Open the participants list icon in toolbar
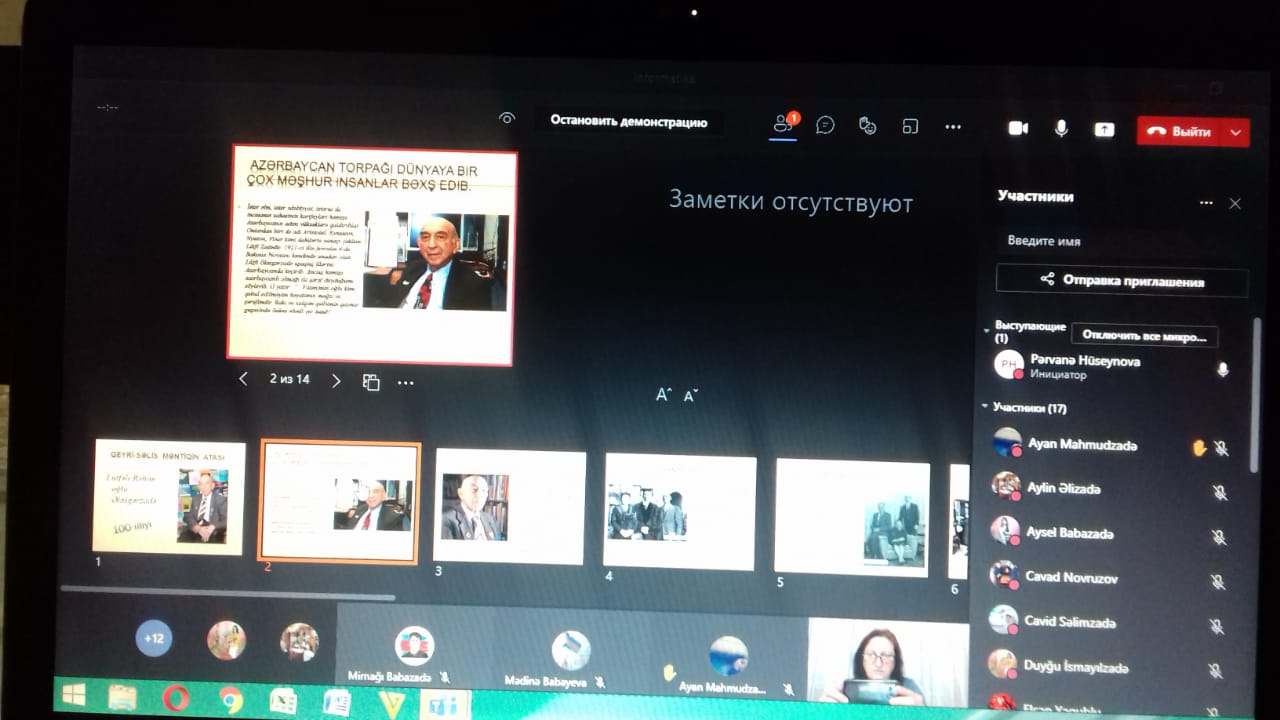 point(784,124)
